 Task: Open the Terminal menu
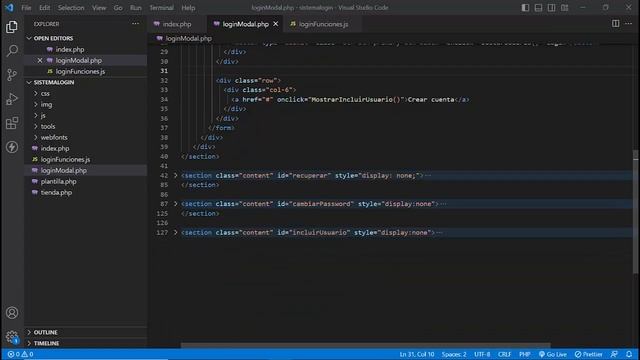161,8
